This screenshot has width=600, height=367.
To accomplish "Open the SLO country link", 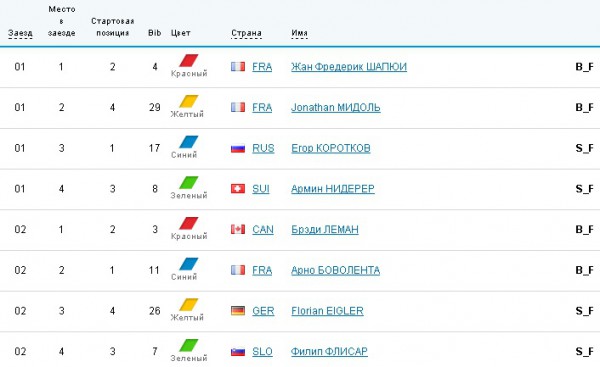I will pyautogui.click(x=262, y=351).
